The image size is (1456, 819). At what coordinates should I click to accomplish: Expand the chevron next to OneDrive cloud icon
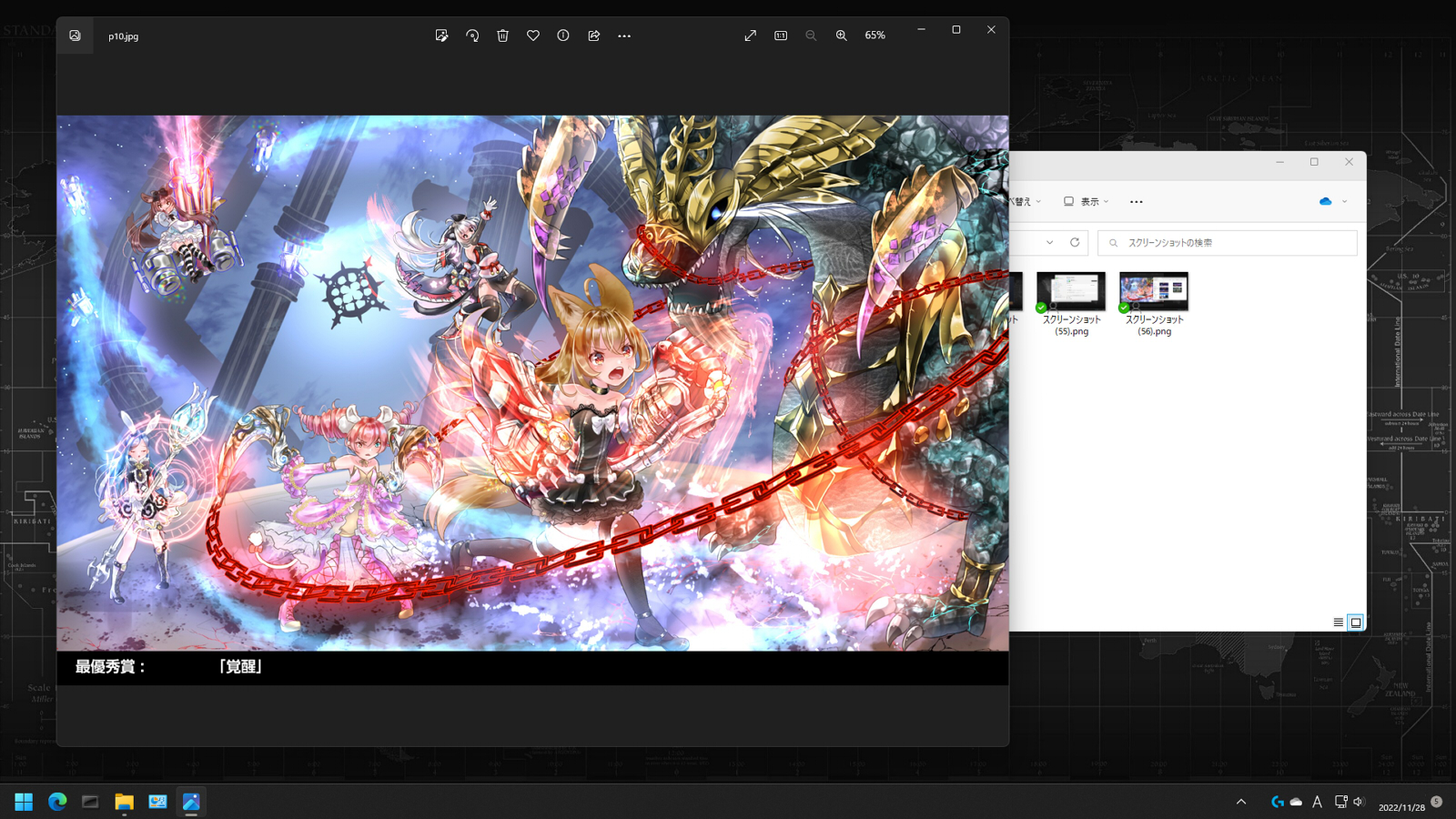pyautogui.click(x=1345, y=202)
